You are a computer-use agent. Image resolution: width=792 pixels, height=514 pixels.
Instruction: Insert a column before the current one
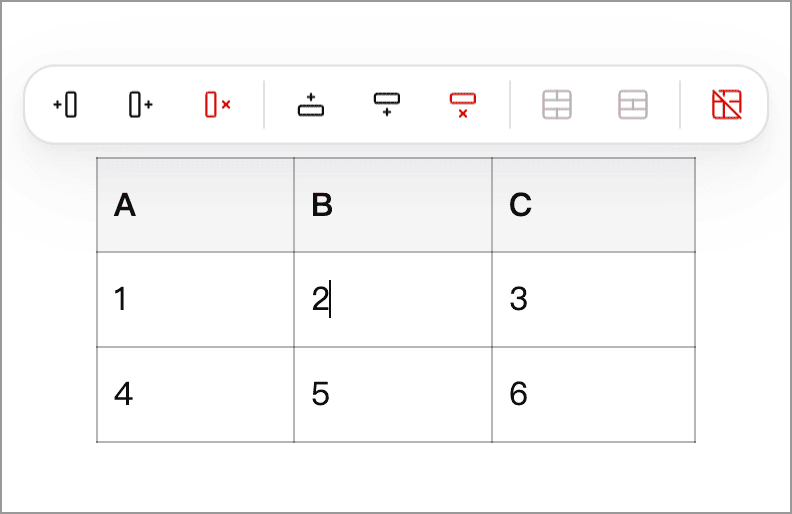point(65,104)
